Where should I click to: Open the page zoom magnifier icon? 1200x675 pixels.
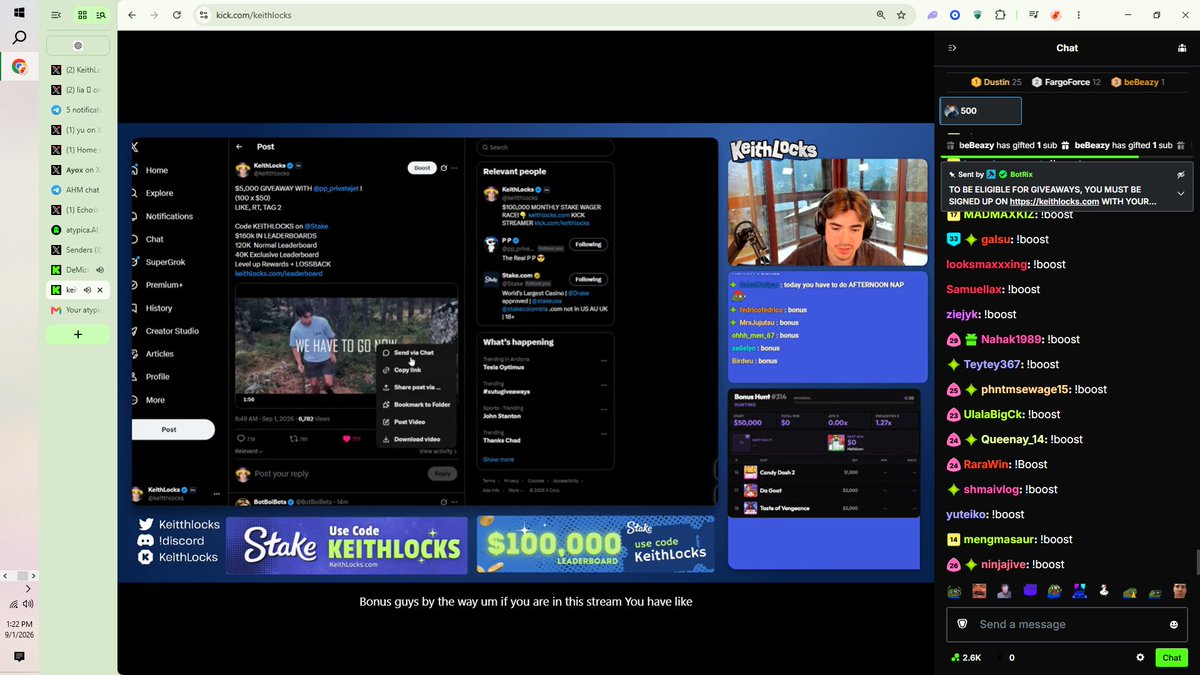click(881, 15)
